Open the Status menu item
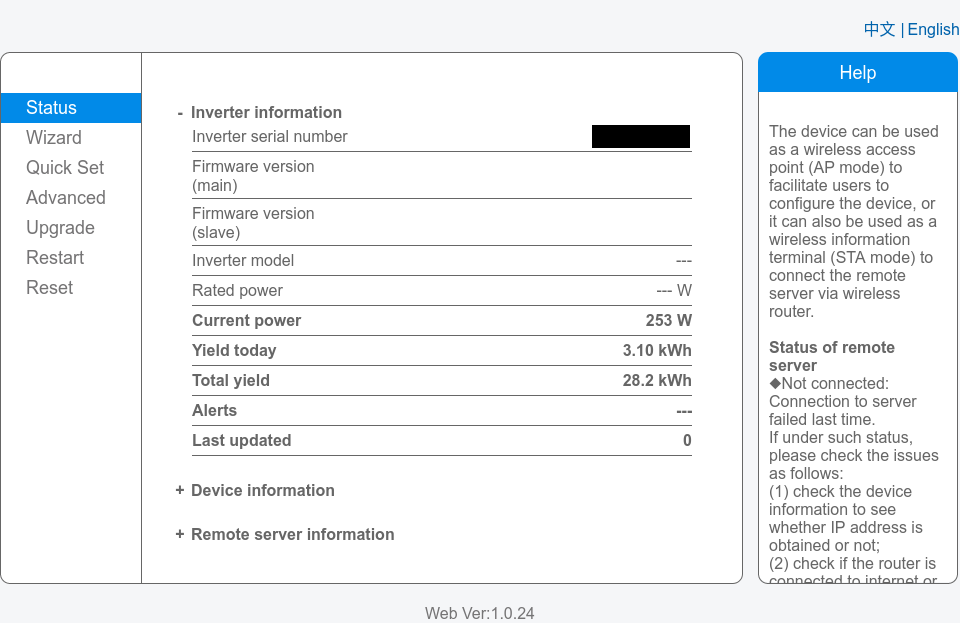The width and height of the screenshot is (960, 623). pos(52,108)
